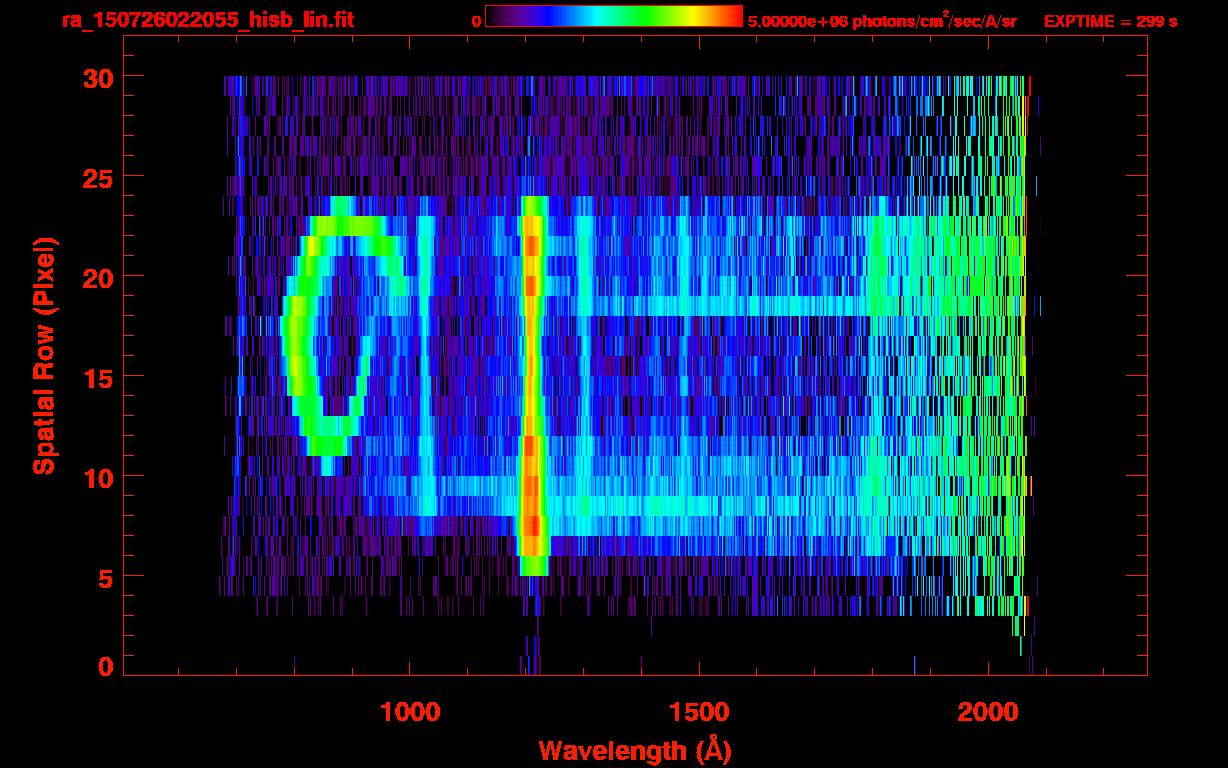This screenshot has width=1228, height=768.
Task: Click the 1500 wavelength tick label
Action: tap(699, 711)
